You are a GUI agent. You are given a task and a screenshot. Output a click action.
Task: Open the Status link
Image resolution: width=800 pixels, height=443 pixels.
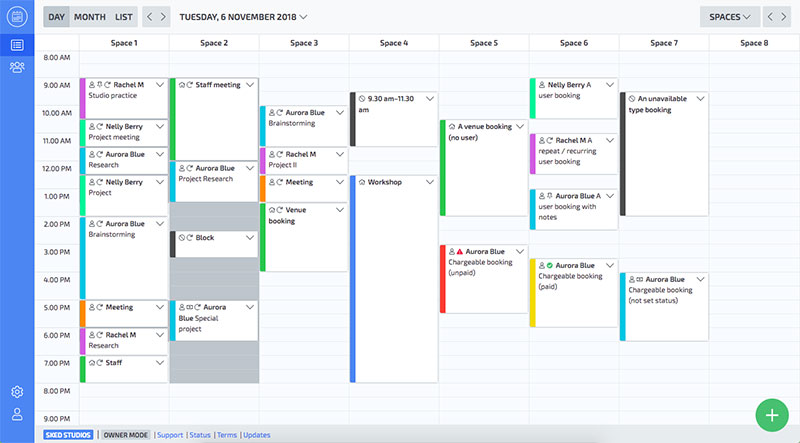click(x=200, y=435)
